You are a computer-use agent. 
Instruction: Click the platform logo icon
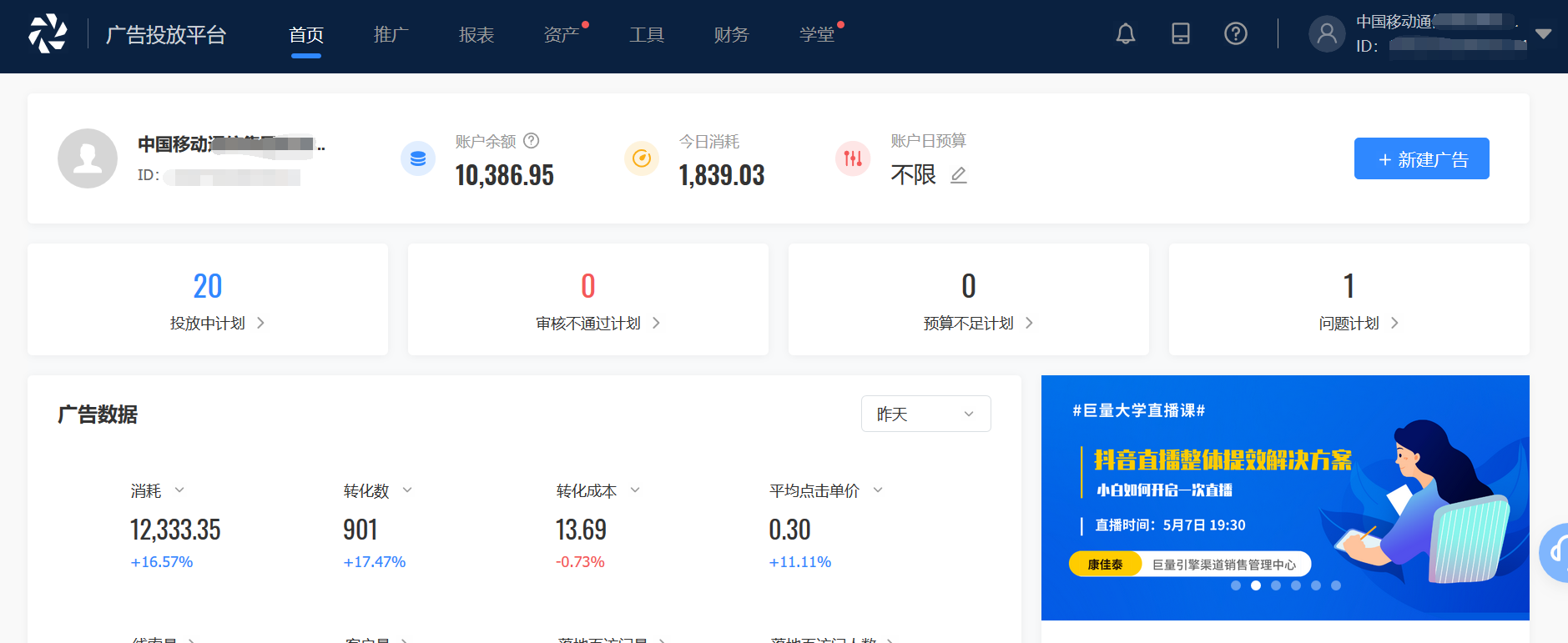[48, 34]
